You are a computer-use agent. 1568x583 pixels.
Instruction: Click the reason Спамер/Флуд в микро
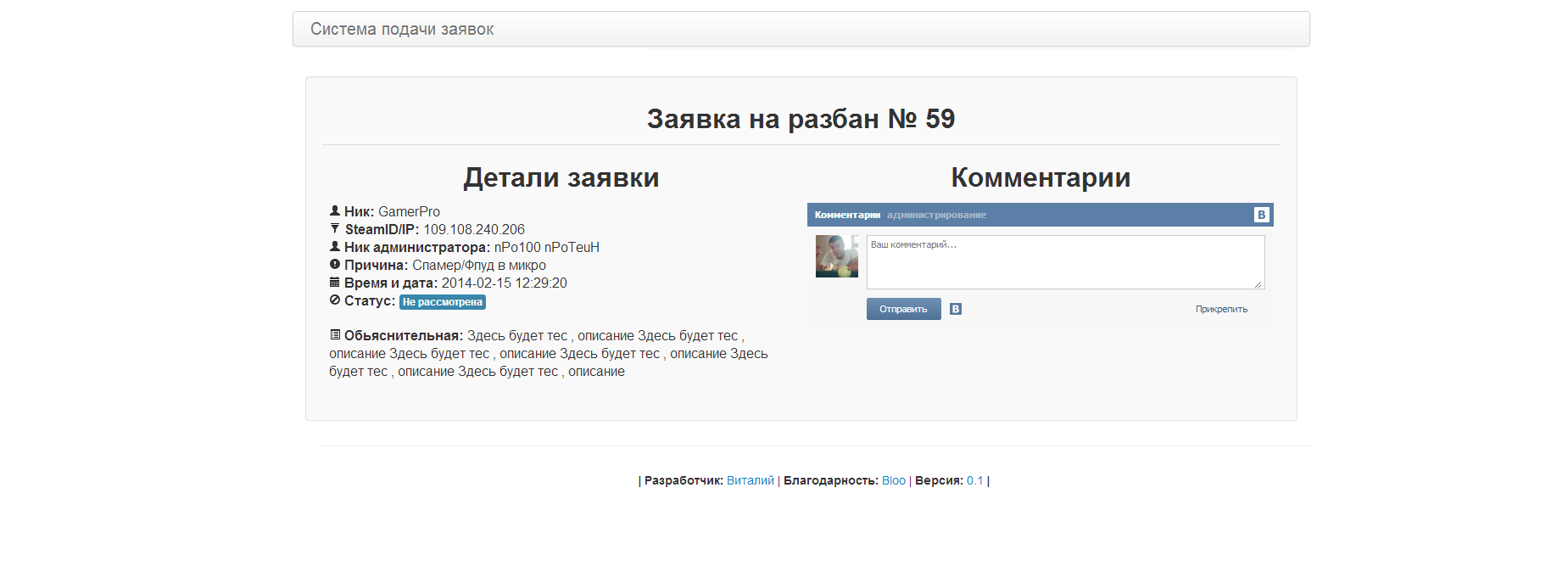(x=479, y=266)
